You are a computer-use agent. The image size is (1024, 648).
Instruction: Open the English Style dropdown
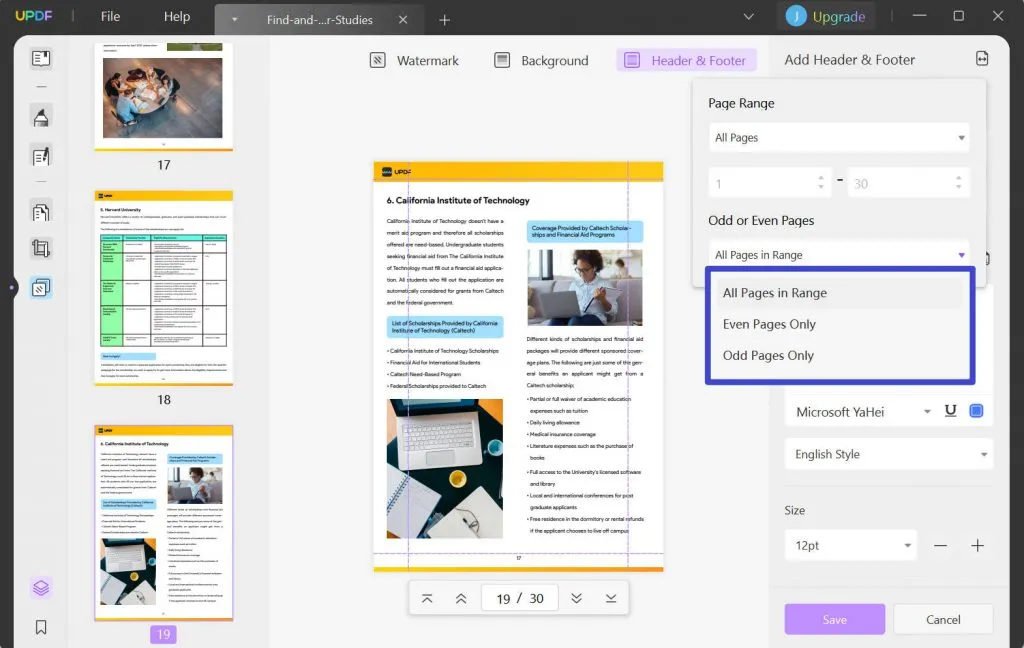889,454
